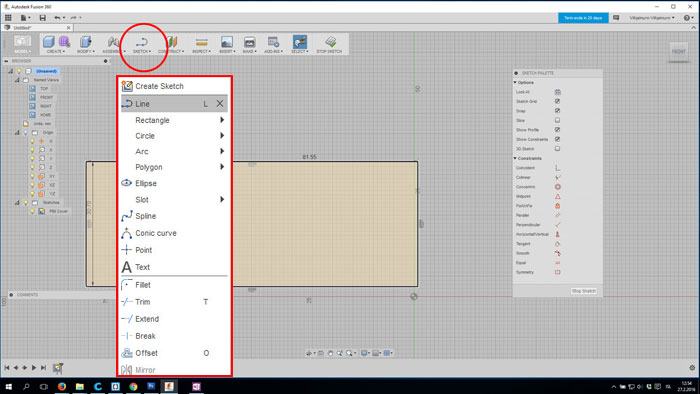Open the Model workspace switcher
The width and height of the screenshot is (700, 394).
[22, 44]
